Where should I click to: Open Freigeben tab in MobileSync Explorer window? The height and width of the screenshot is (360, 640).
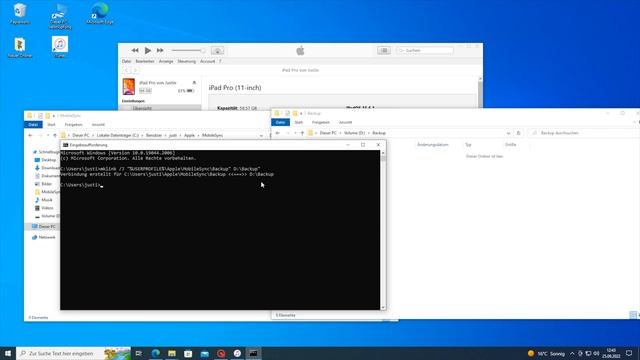73,124
